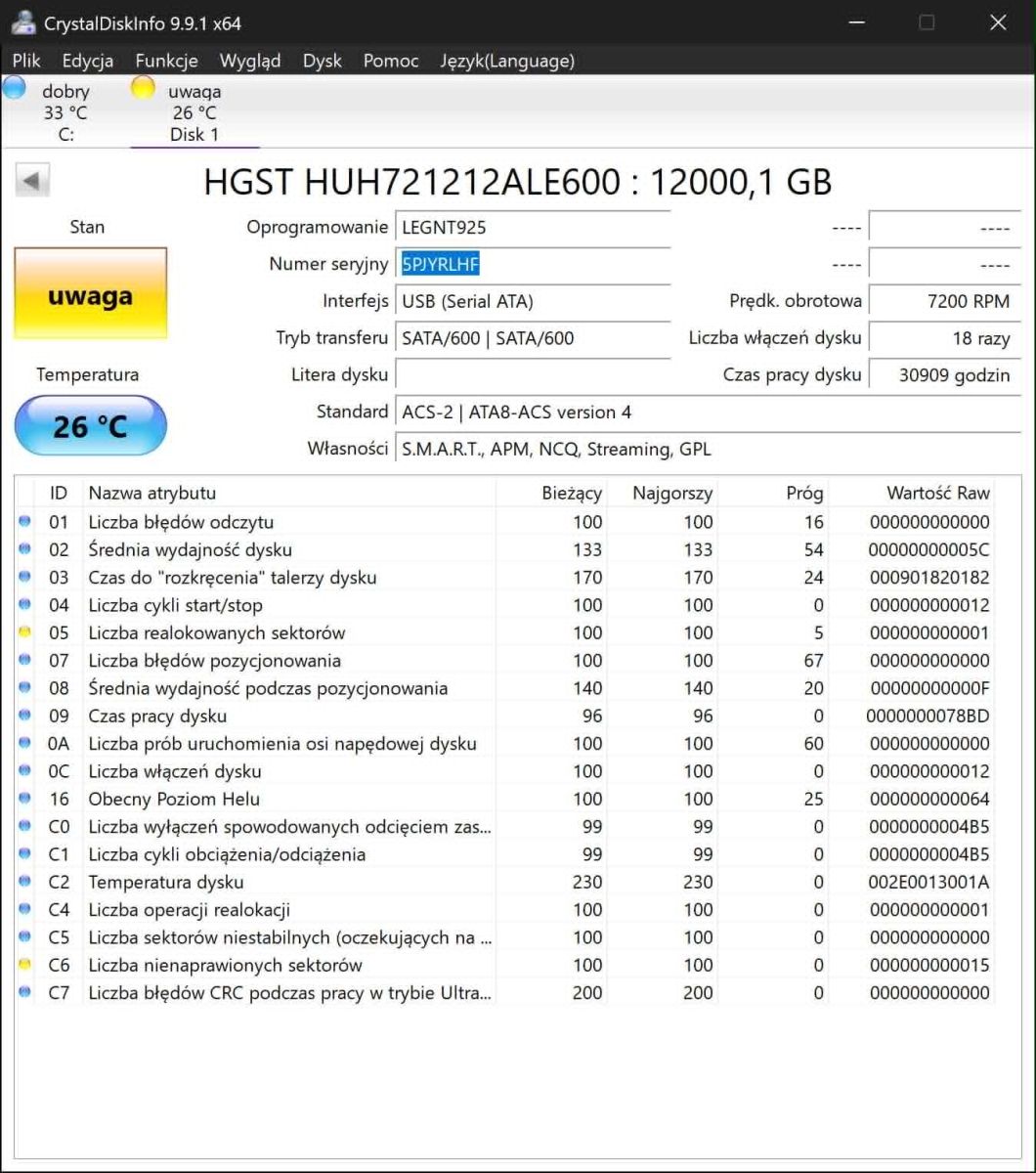The height and width of the screenshot is (1173, 1036).
Task: Select the Liczba cykli obciążenia/odciążenia row
Action: tap(505, 854)
